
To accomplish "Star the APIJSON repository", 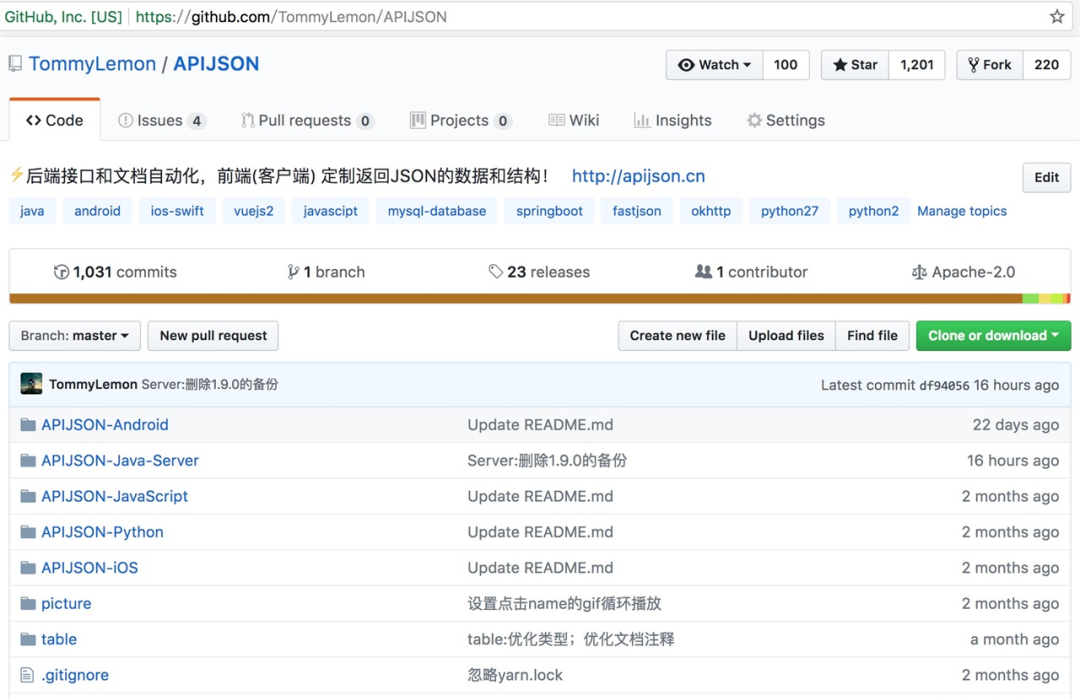I will coord(855,65).
